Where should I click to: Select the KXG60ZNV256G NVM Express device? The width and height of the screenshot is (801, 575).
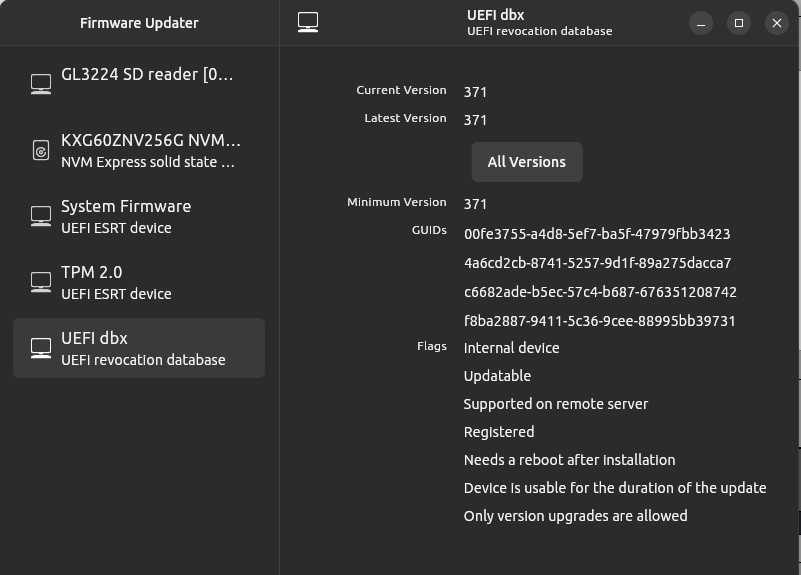pos(139,150)
